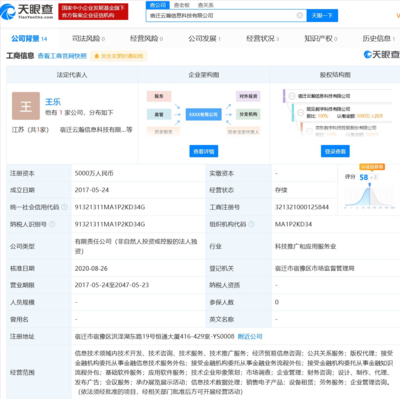Click the bell icon in 发生变更时通知我

click(97, 56)
